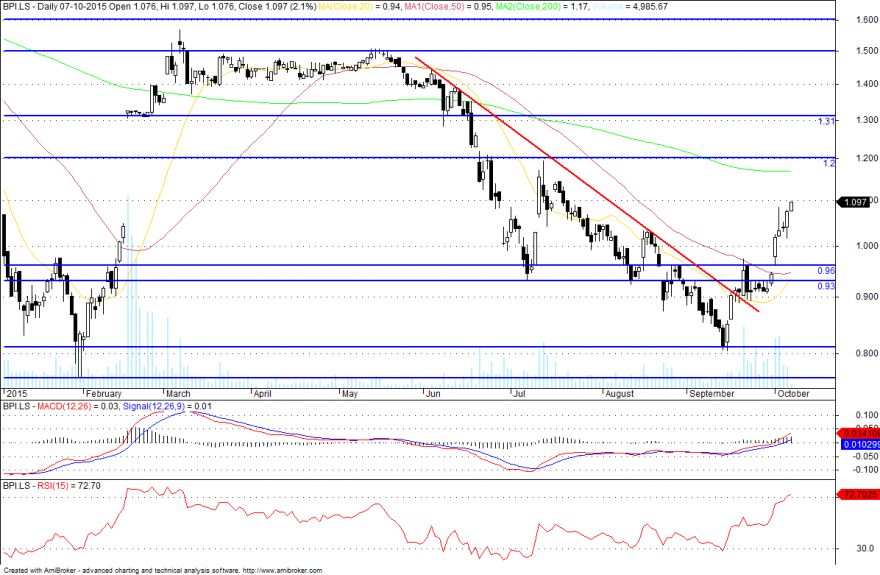Viewport: 880px width, 575px height.
Task: Select the red descending trendline
Action: (586, 183)
